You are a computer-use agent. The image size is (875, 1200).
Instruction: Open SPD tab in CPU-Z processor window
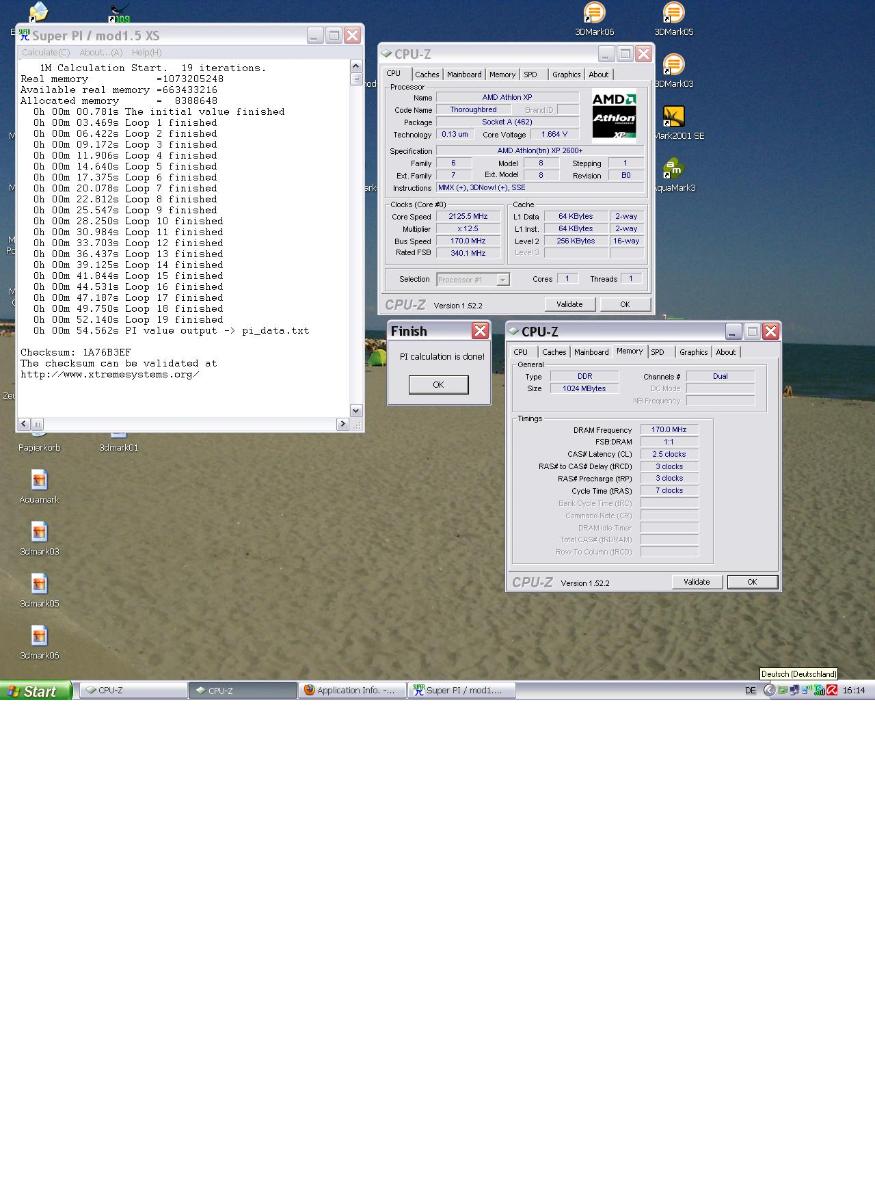point(530,74)
